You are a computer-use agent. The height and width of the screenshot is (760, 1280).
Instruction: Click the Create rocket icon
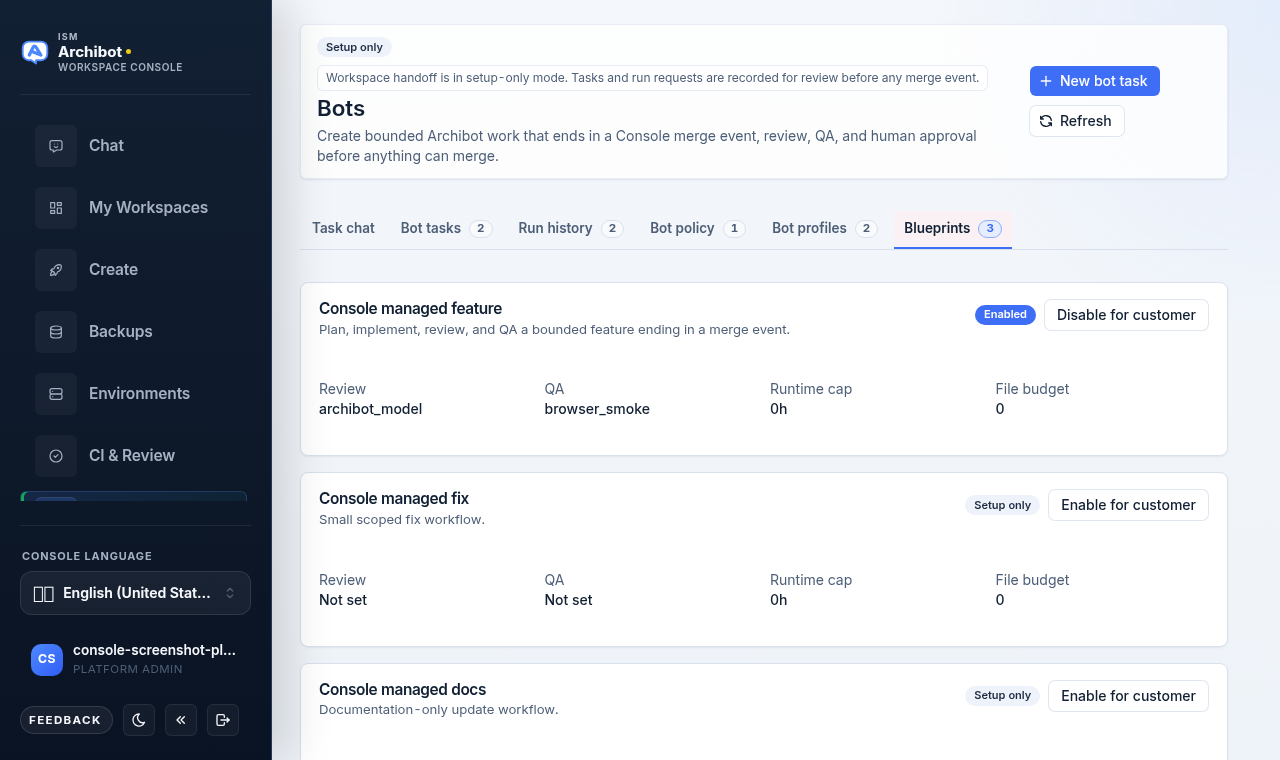coord(56,270)
